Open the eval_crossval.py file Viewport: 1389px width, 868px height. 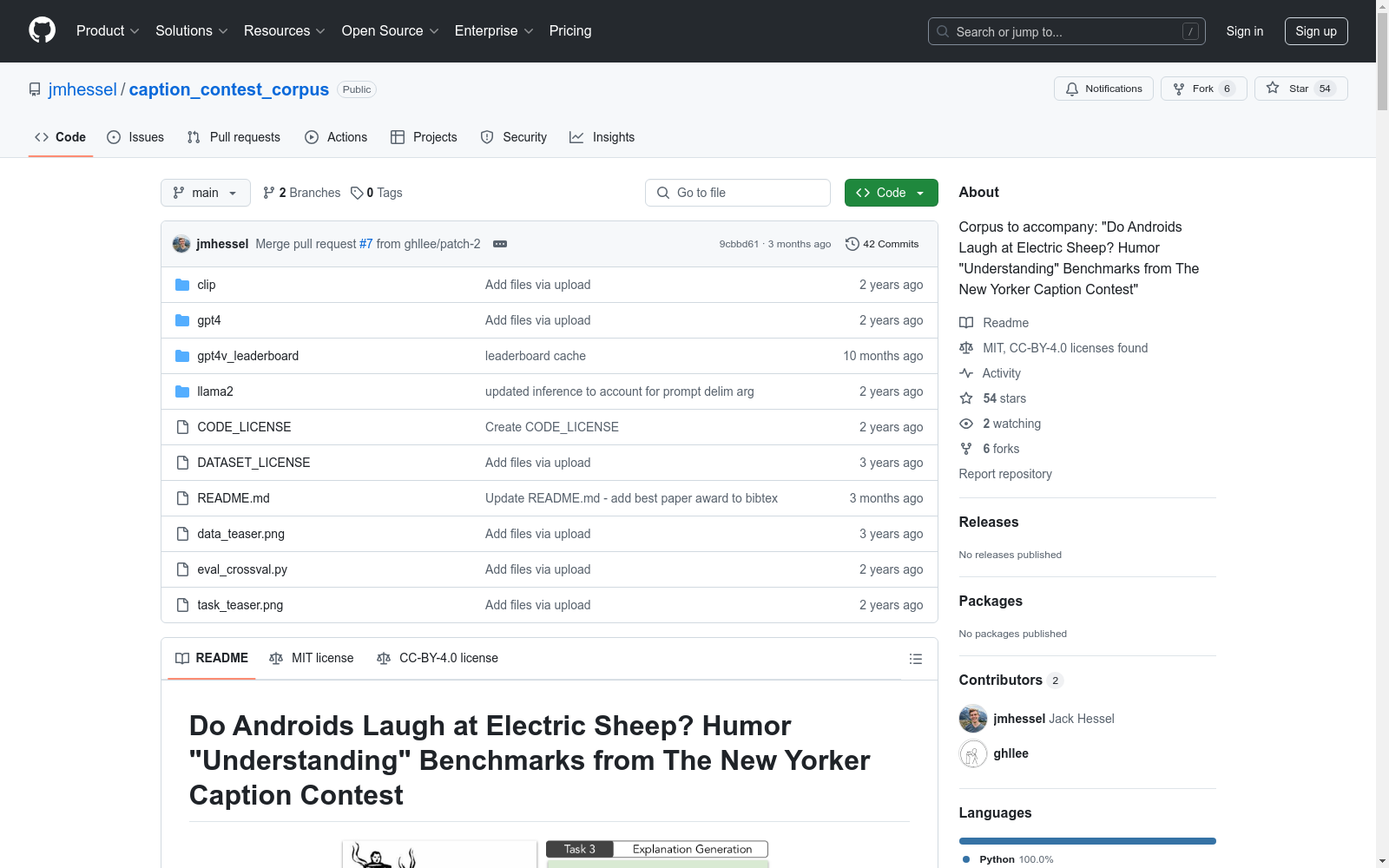click(x=242, y=569)
